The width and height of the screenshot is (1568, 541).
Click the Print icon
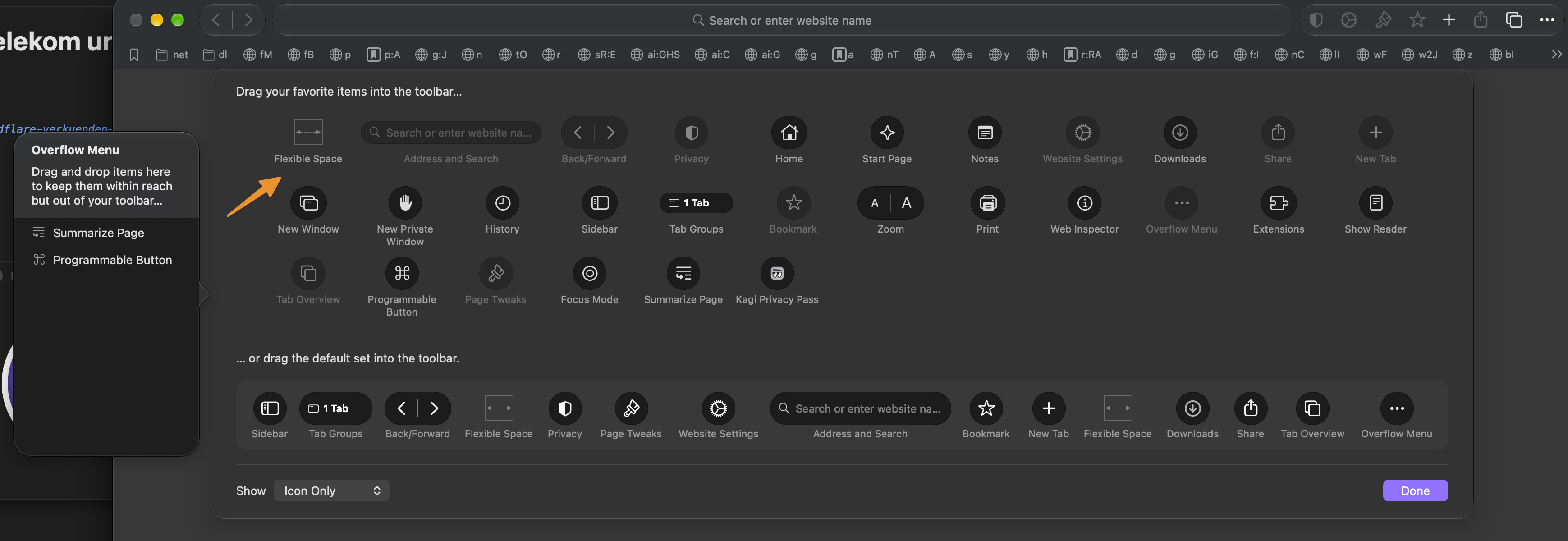(987, 202)
